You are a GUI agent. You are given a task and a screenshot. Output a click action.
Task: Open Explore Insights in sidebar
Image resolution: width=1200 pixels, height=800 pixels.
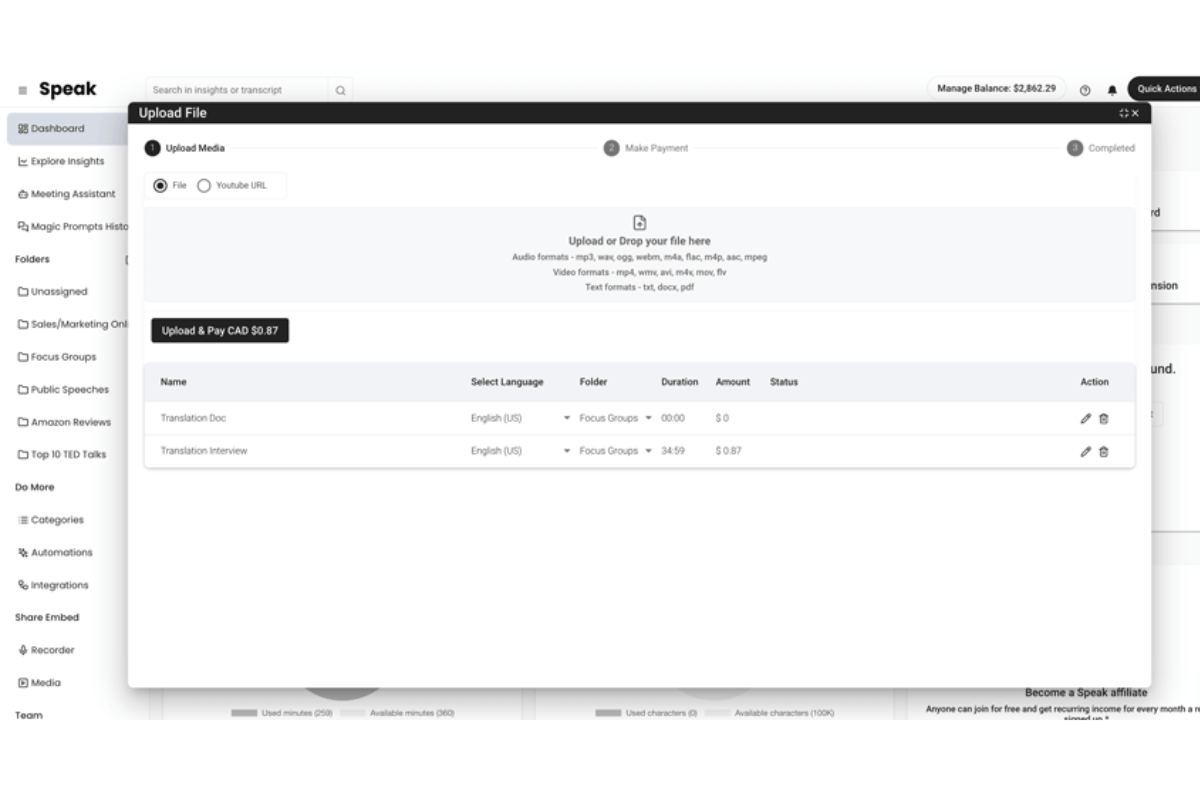pos(66,161)
